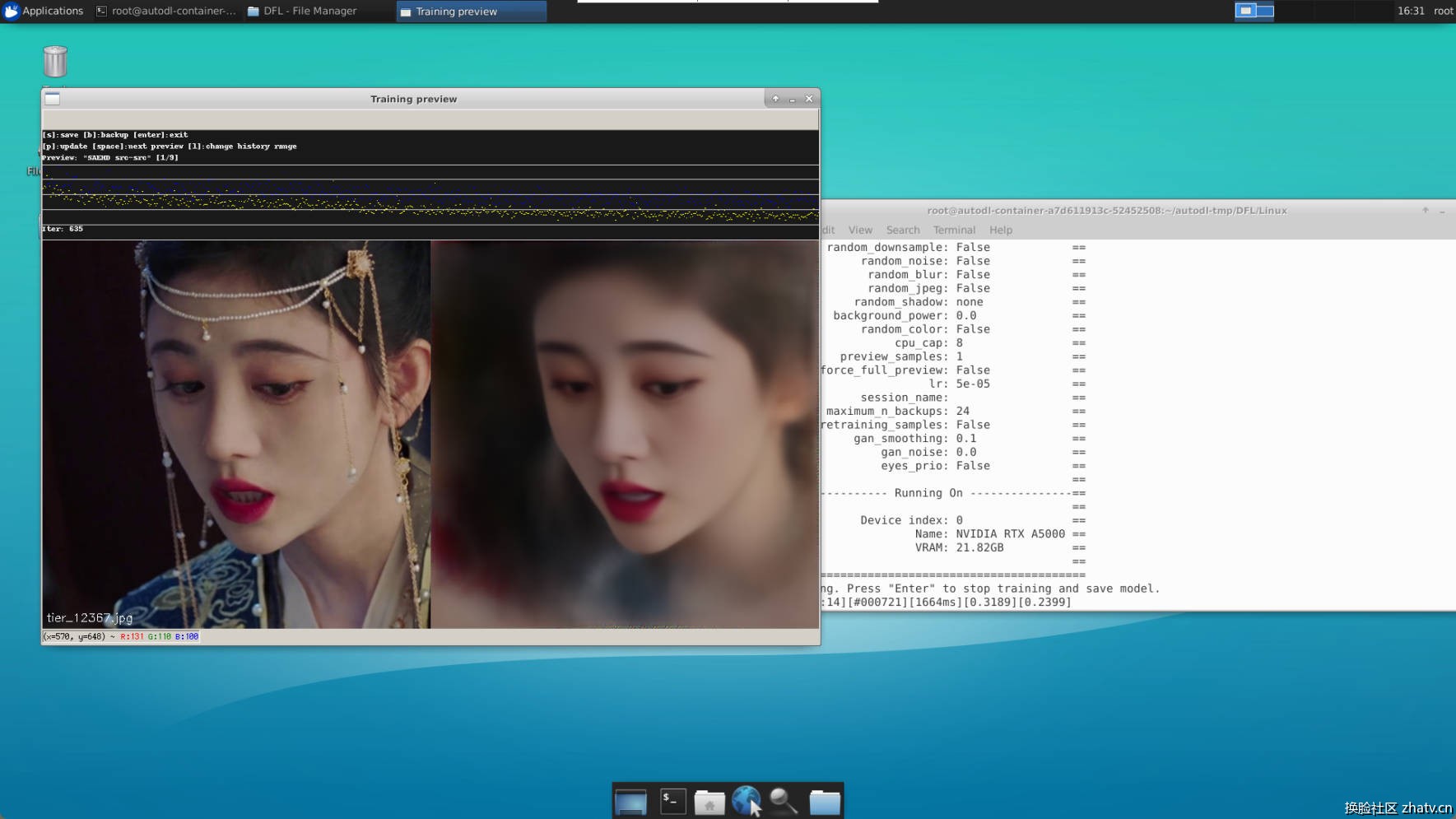Open the Applications menu in the panel

(44, 11)
